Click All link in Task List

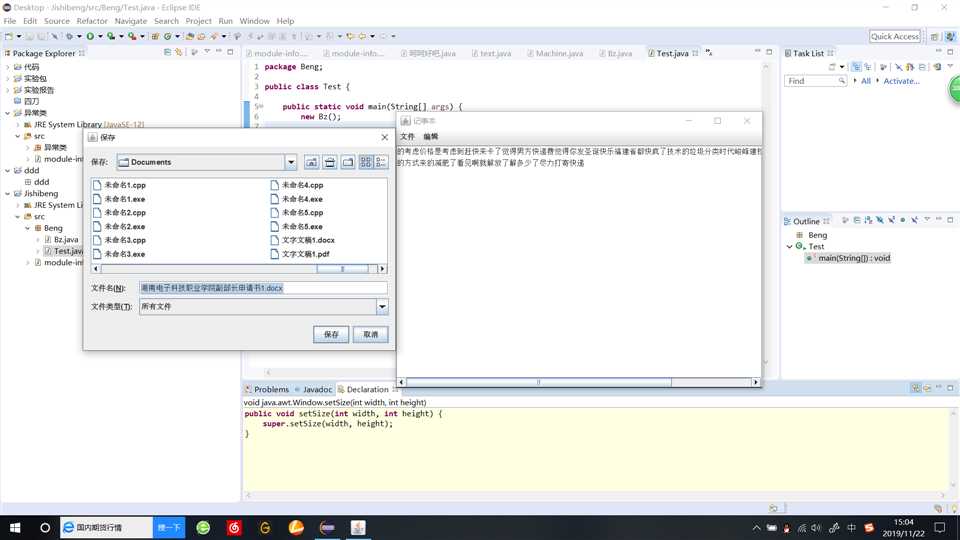point(866,81)
